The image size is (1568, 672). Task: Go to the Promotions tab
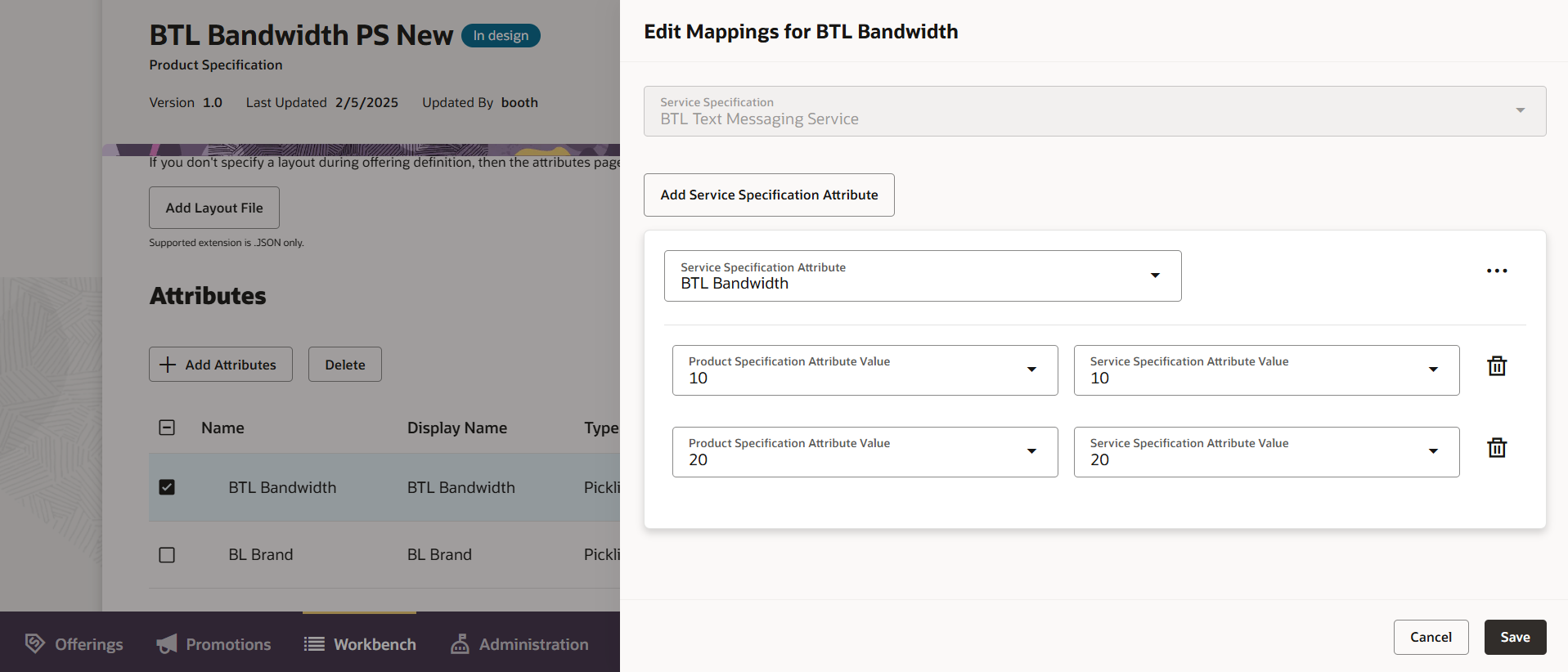click(227, 644)
